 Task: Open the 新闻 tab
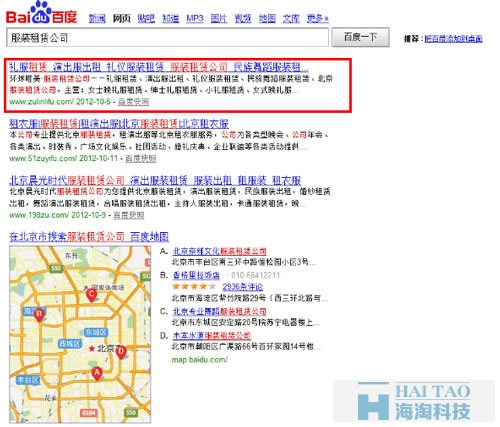pyautogui.click(x=97, y=19)
